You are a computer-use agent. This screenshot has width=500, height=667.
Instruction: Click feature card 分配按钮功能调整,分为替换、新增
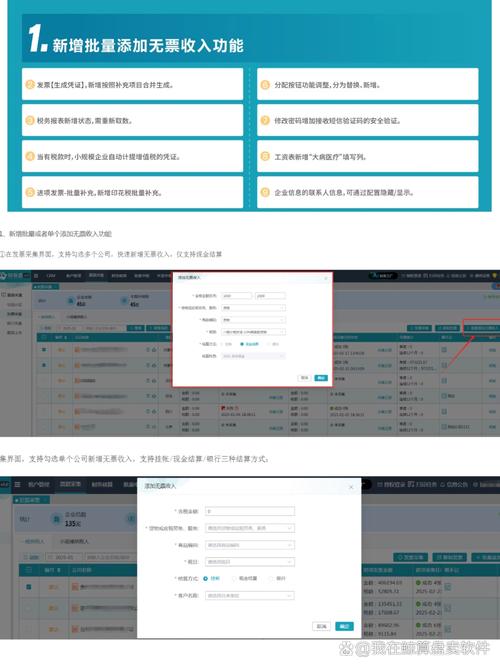(x=368, y=84)
